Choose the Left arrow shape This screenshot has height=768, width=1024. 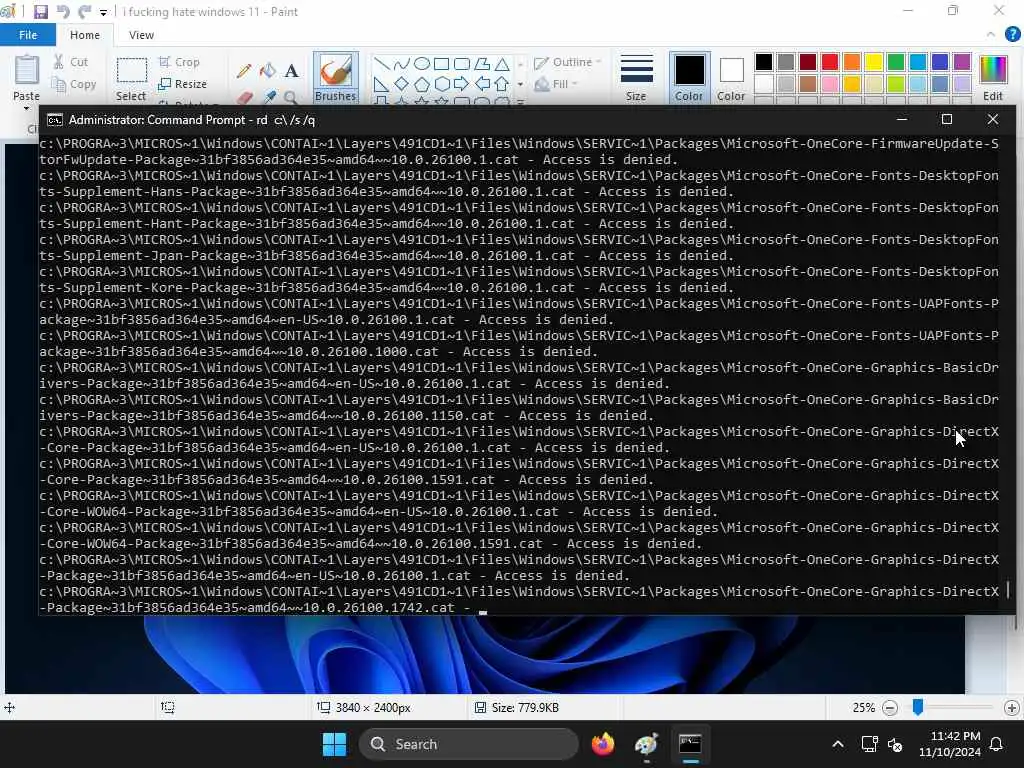482,84
